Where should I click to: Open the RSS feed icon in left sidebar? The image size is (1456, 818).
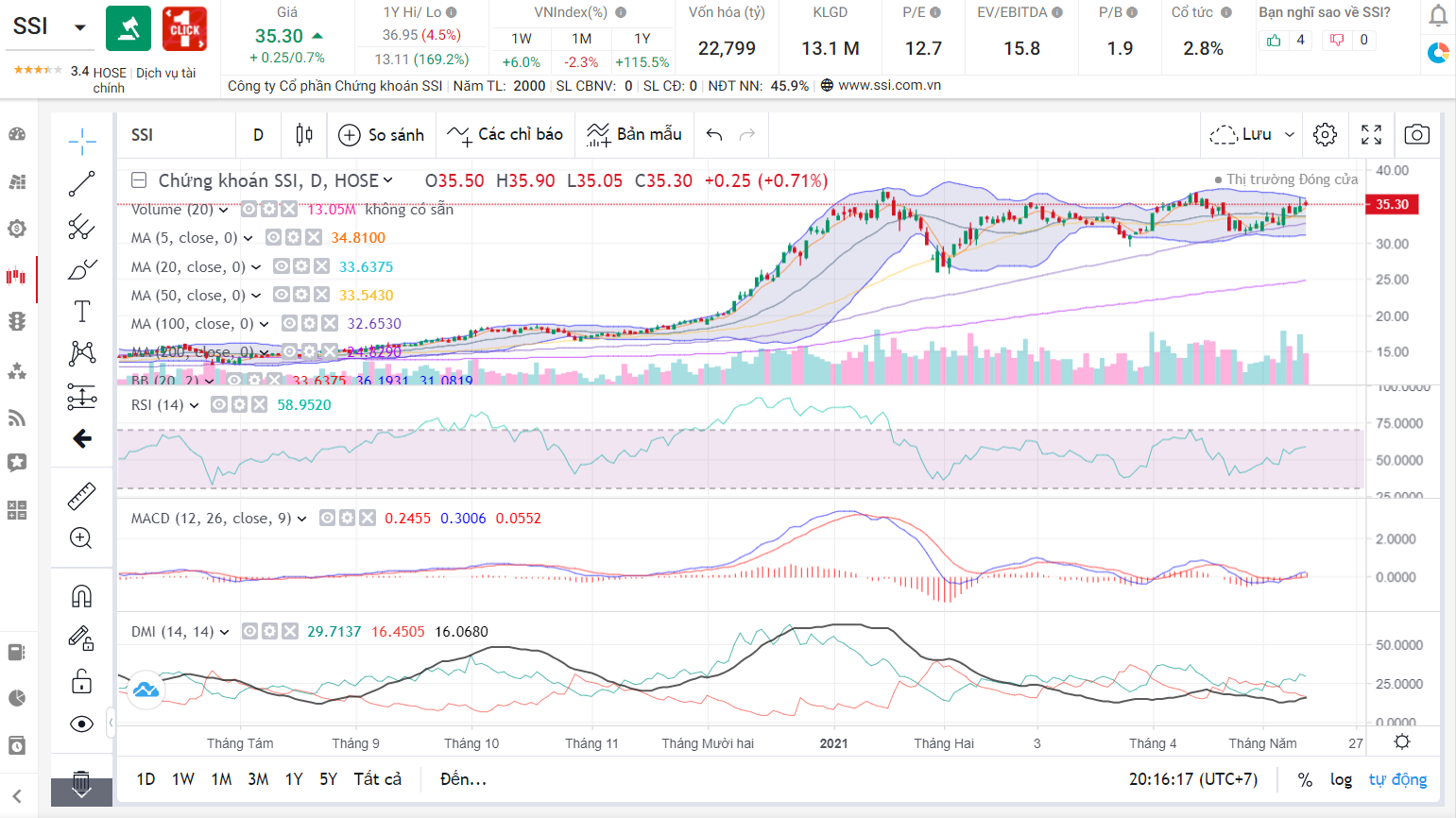click(x=17, y=418)
